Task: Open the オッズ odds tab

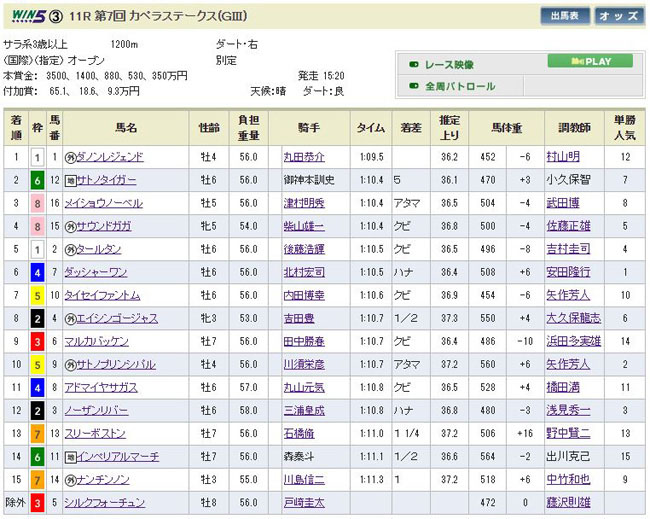Action: tap(619, 16)
